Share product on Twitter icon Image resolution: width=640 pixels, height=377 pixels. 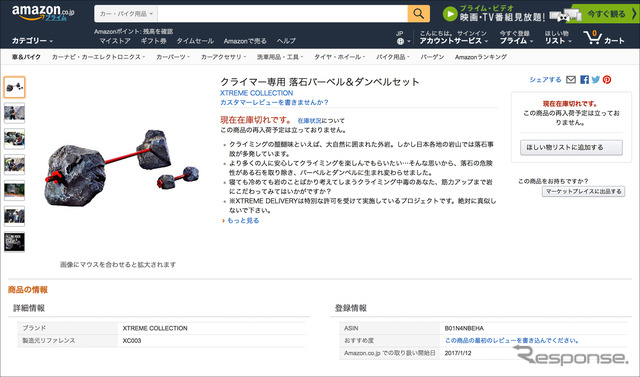click(x=596, y=80)
